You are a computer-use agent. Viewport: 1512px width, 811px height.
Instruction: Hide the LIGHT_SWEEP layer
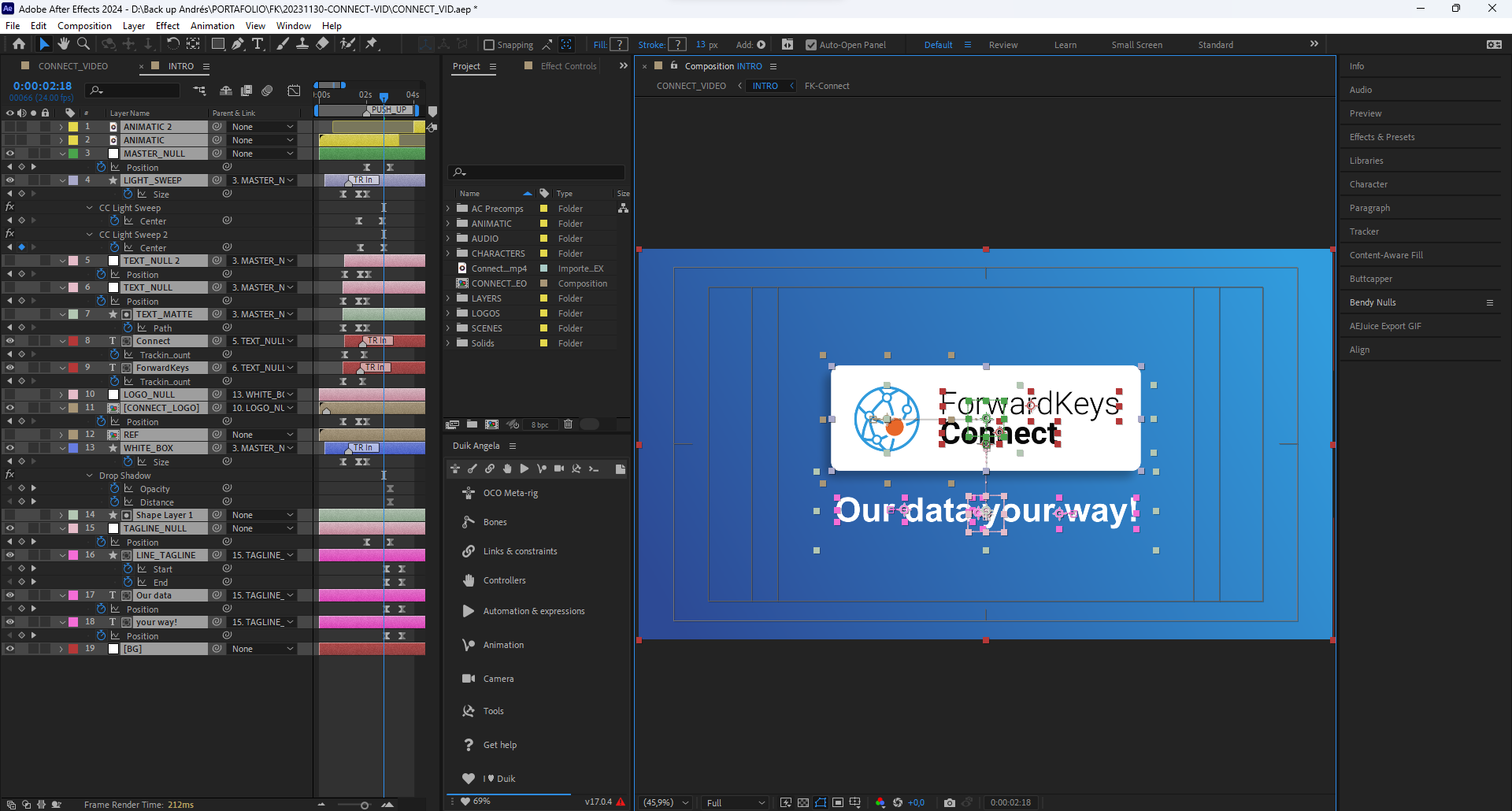[10, 180]
